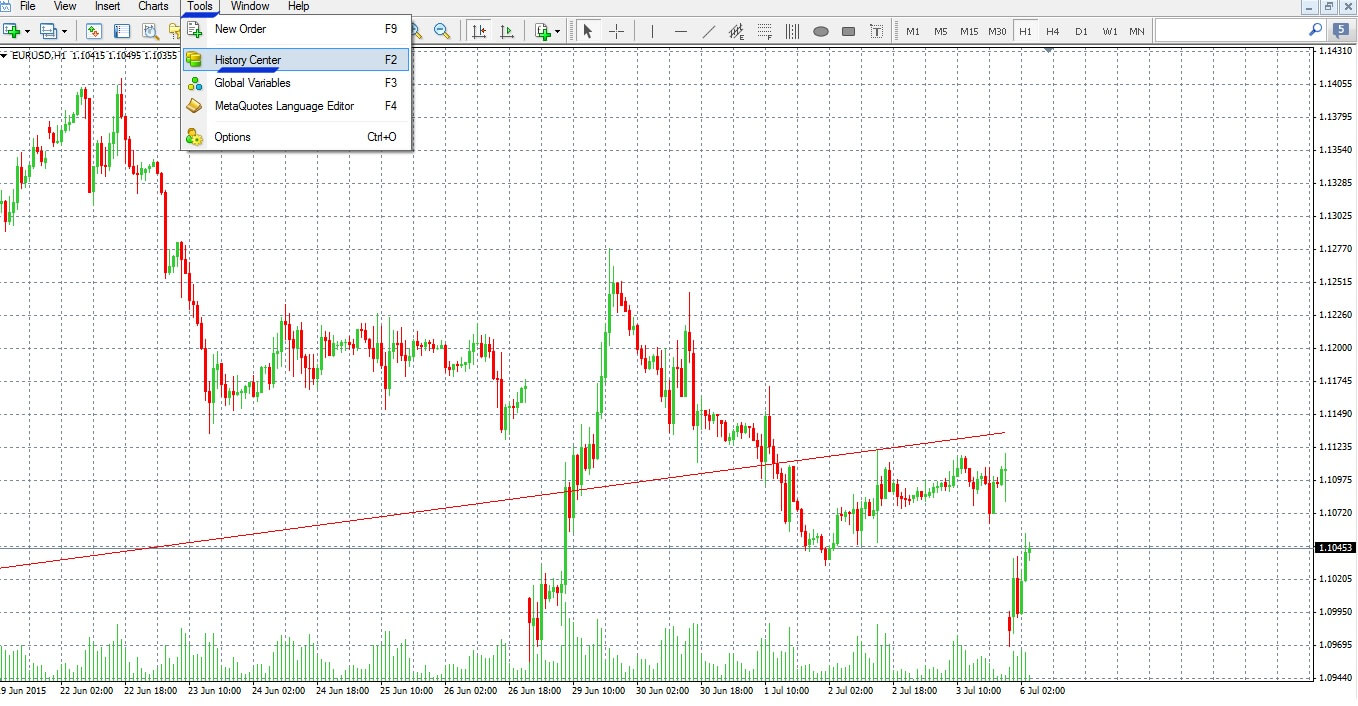Pick the ellipse shape tool
Image resolution: width=1358 pixels, height=706 pixels.
point(821,31)
